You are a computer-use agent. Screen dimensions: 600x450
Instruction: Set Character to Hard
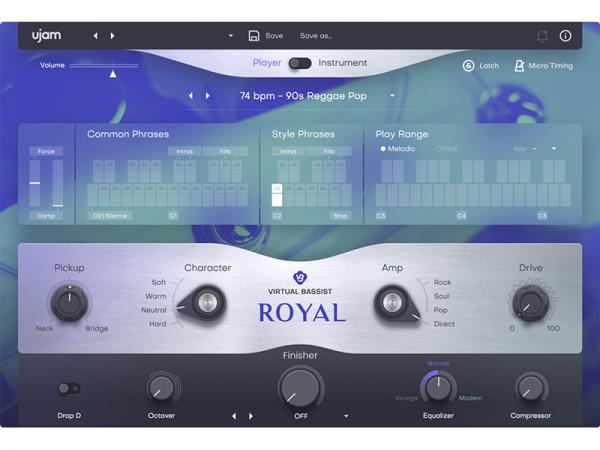[158, 324]
